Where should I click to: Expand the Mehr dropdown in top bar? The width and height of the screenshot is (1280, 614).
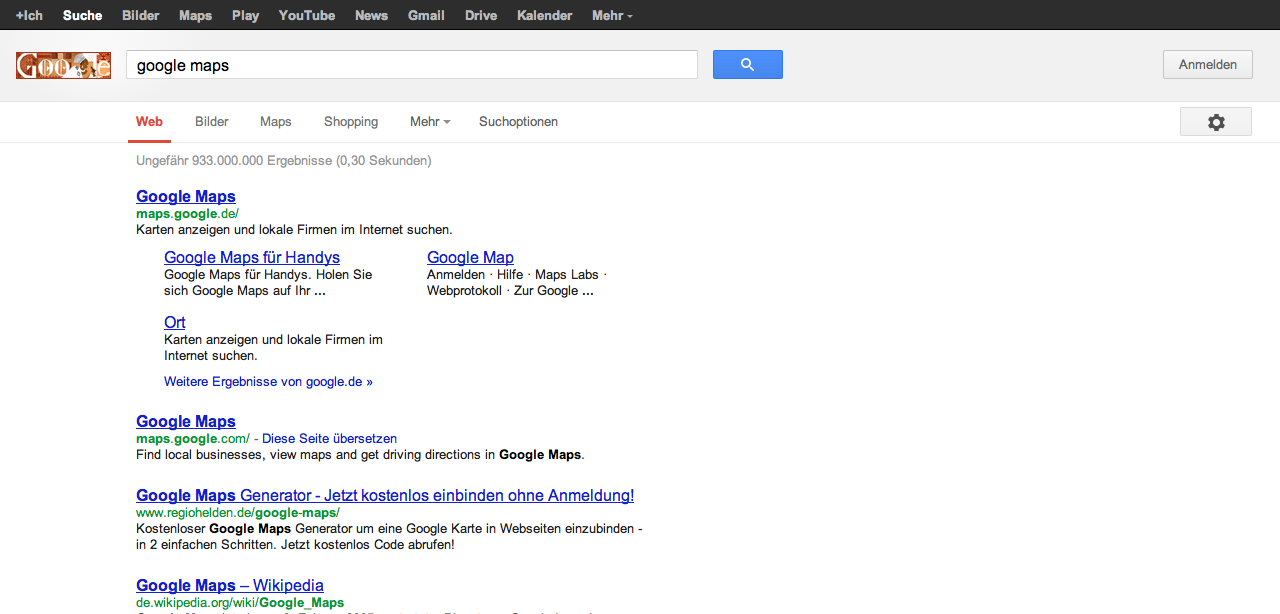click(x=612, y=15)
